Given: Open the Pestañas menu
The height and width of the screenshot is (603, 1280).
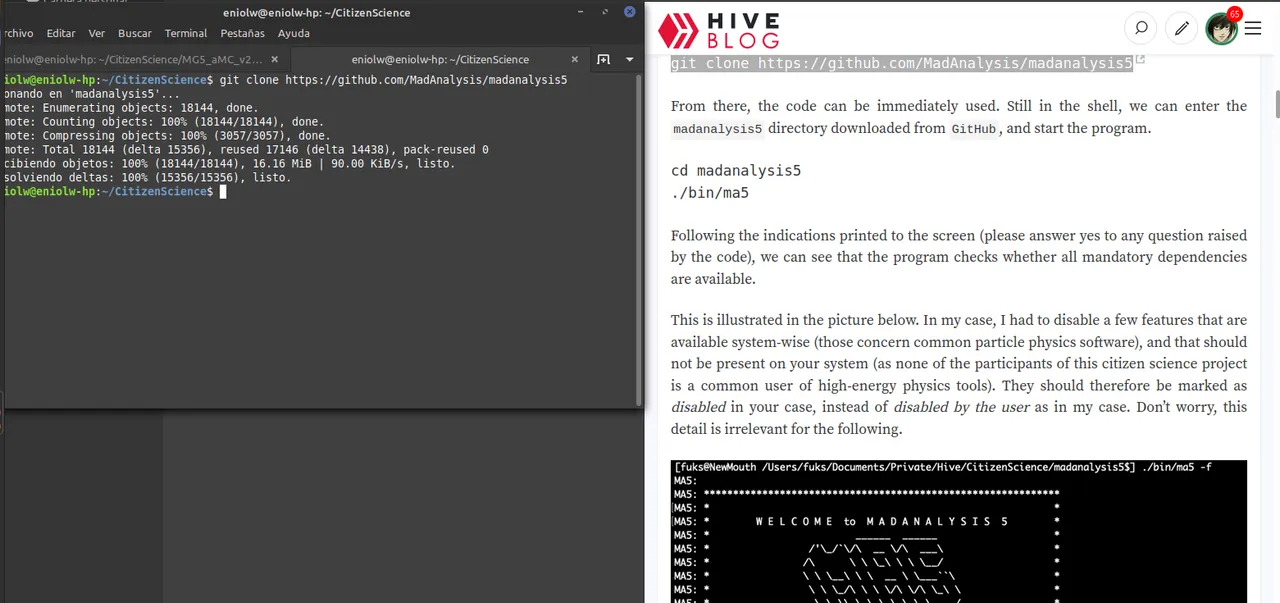Looking at the screenshot, I should coord(243,33).
